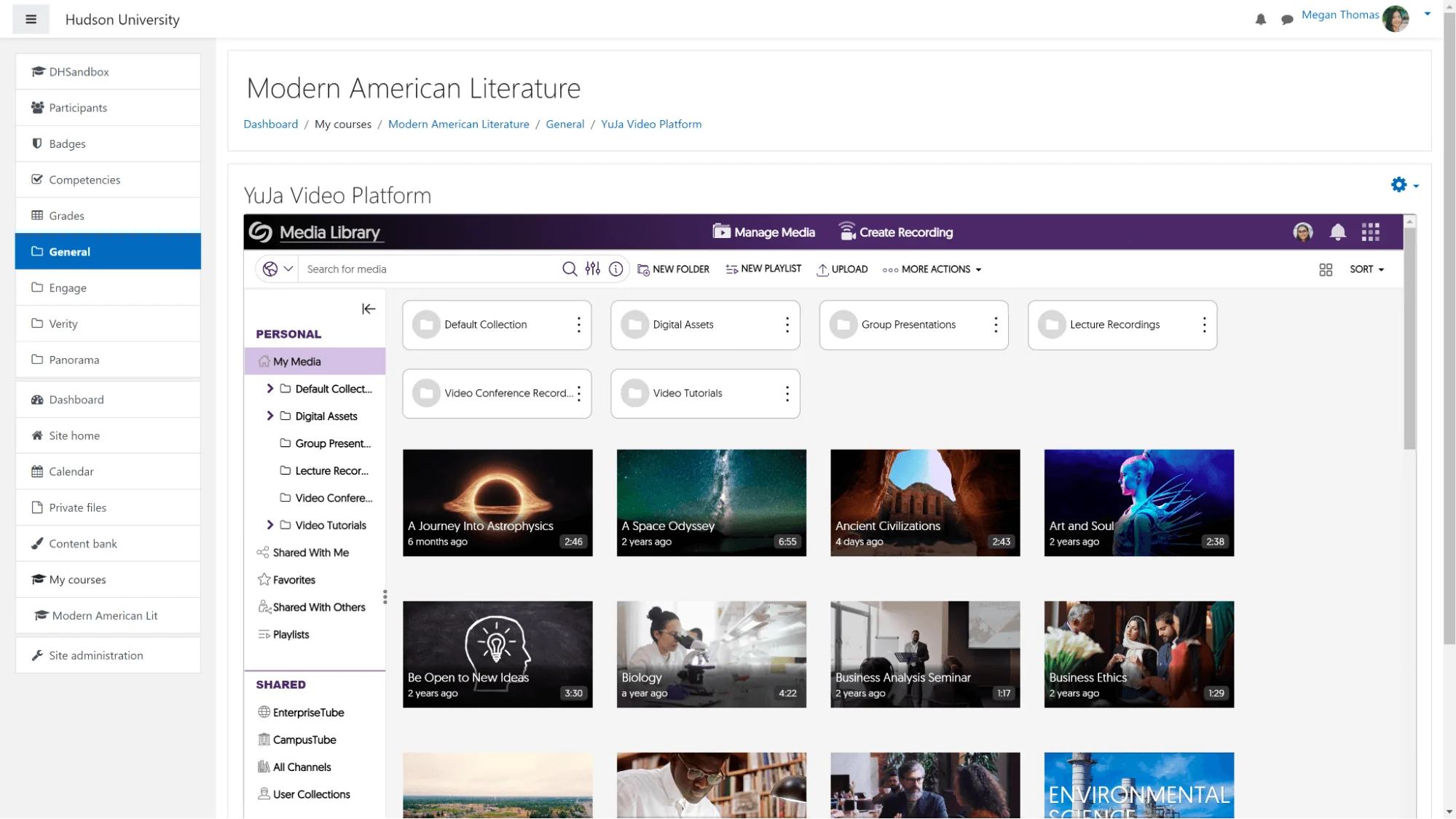
Task: Open the Group Presentations folder options menu
Action: 996,325
